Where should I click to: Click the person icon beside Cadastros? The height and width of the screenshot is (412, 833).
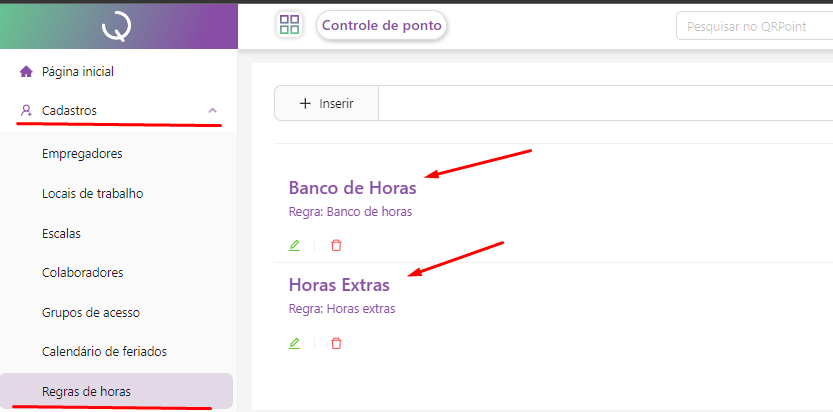pos(27,111)
